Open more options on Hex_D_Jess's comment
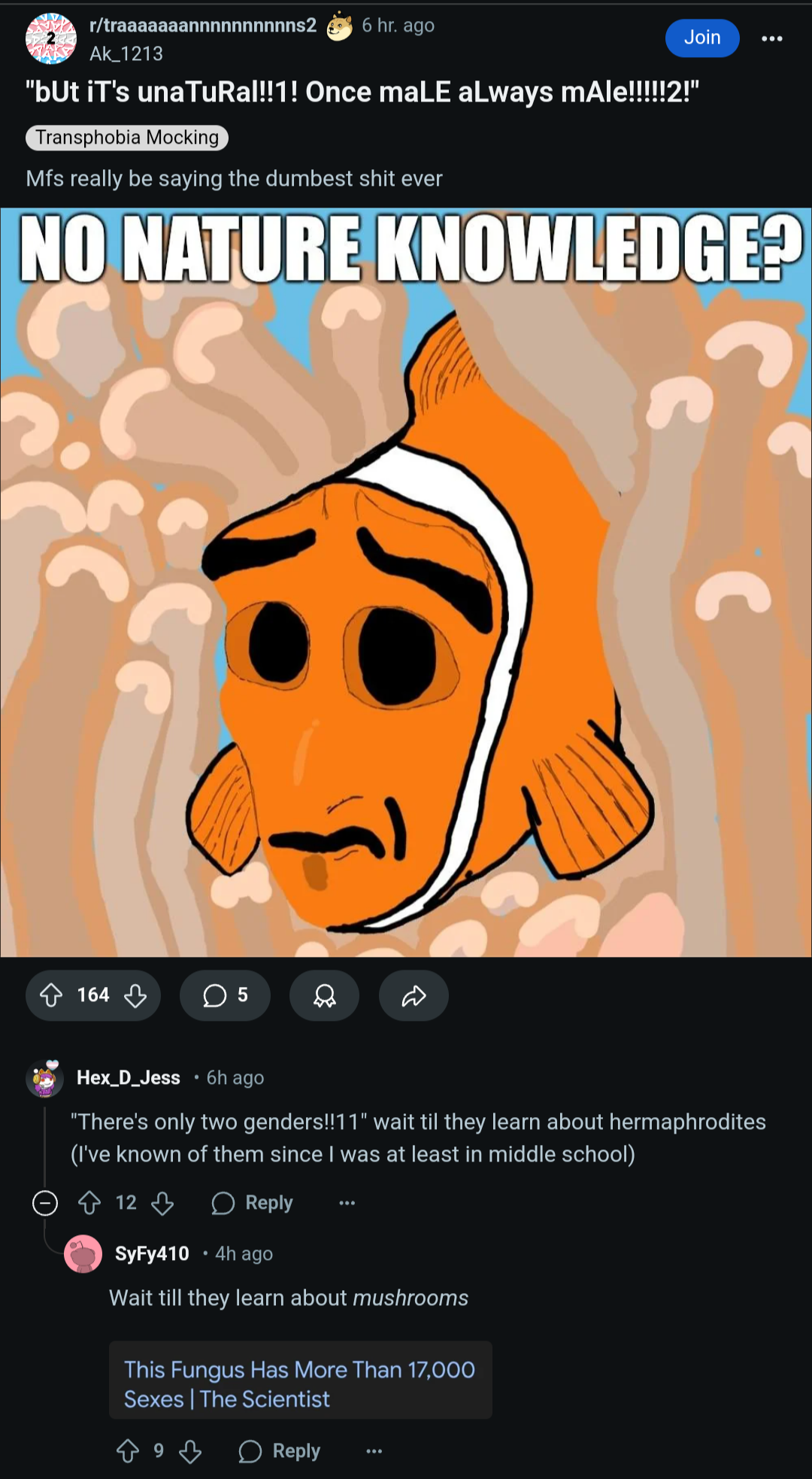The image size is (812, 1479). point(347,1203)
